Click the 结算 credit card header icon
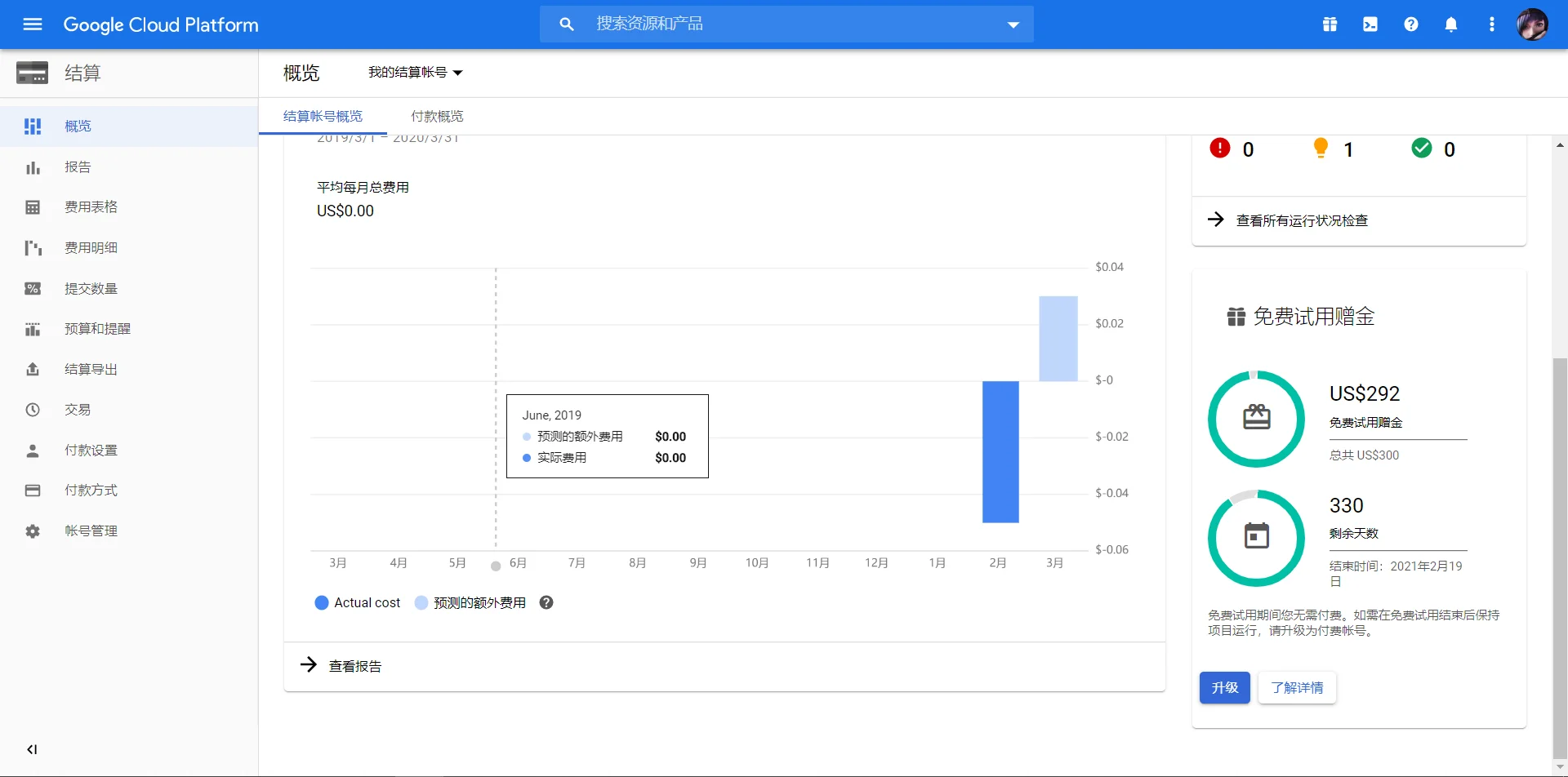This screenshot has width=1568, height=777. point(32,73)
